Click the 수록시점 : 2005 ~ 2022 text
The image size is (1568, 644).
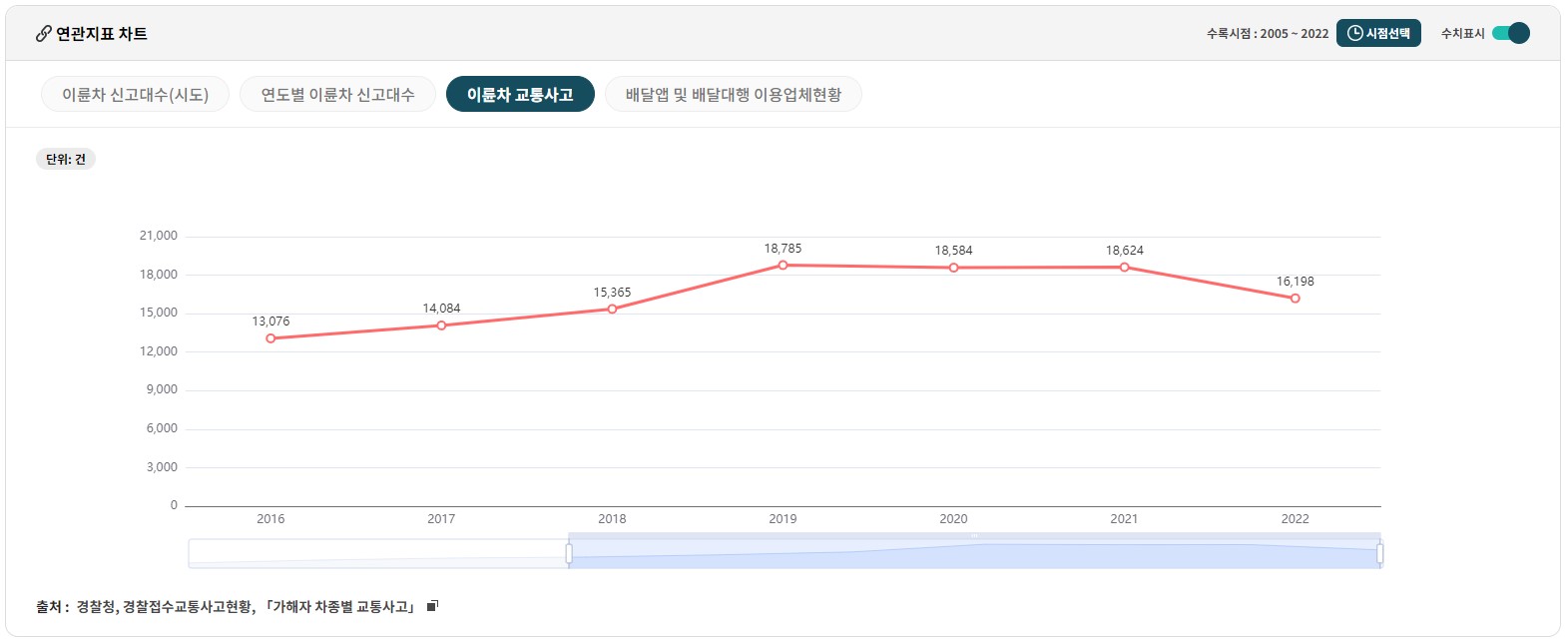pos(1268,34)
